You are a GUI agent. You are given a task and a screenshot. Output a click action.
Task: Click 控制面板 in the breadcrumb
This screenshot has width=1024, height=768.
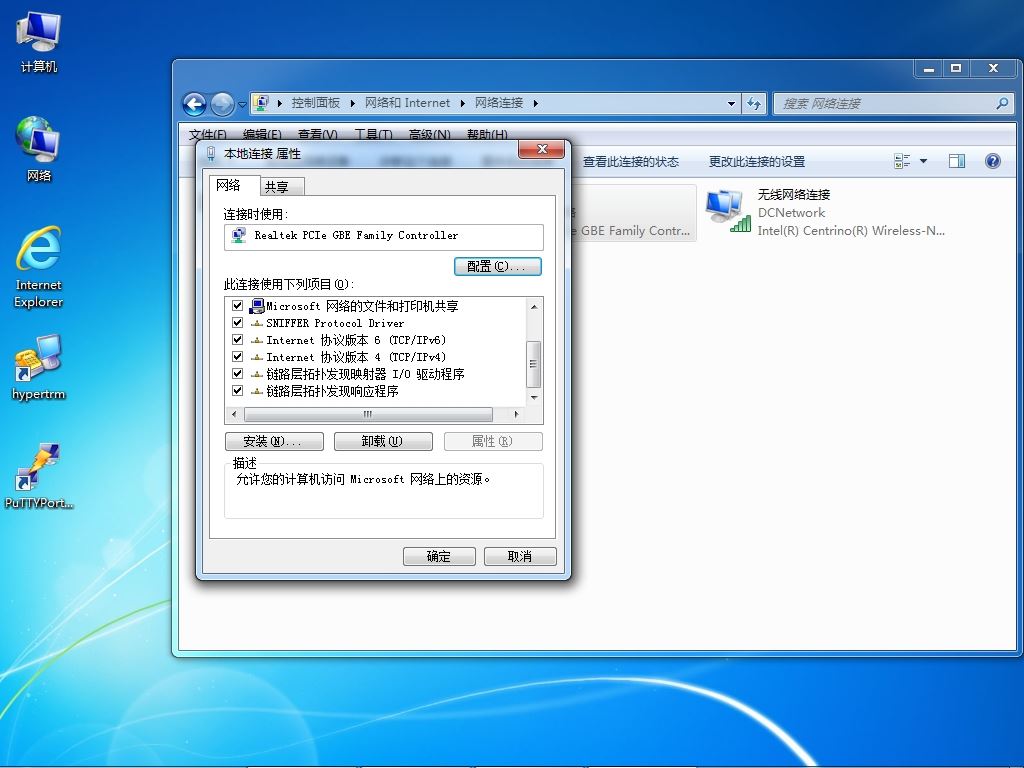click(315, 103)
